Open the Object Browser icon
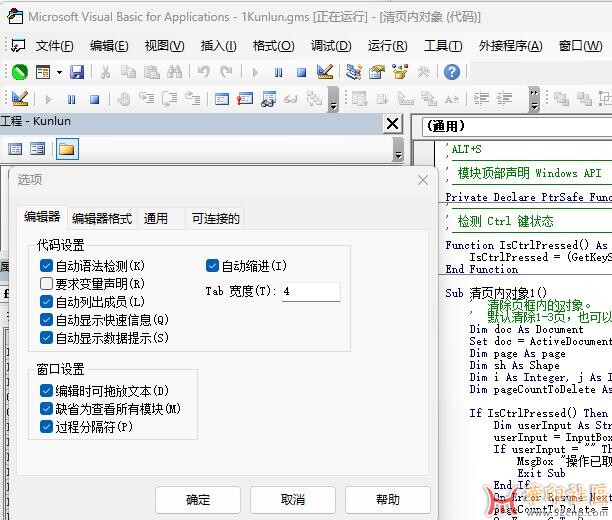Image resolution: width=612 pixels, height=520 pixels. [x=400, y=72]
